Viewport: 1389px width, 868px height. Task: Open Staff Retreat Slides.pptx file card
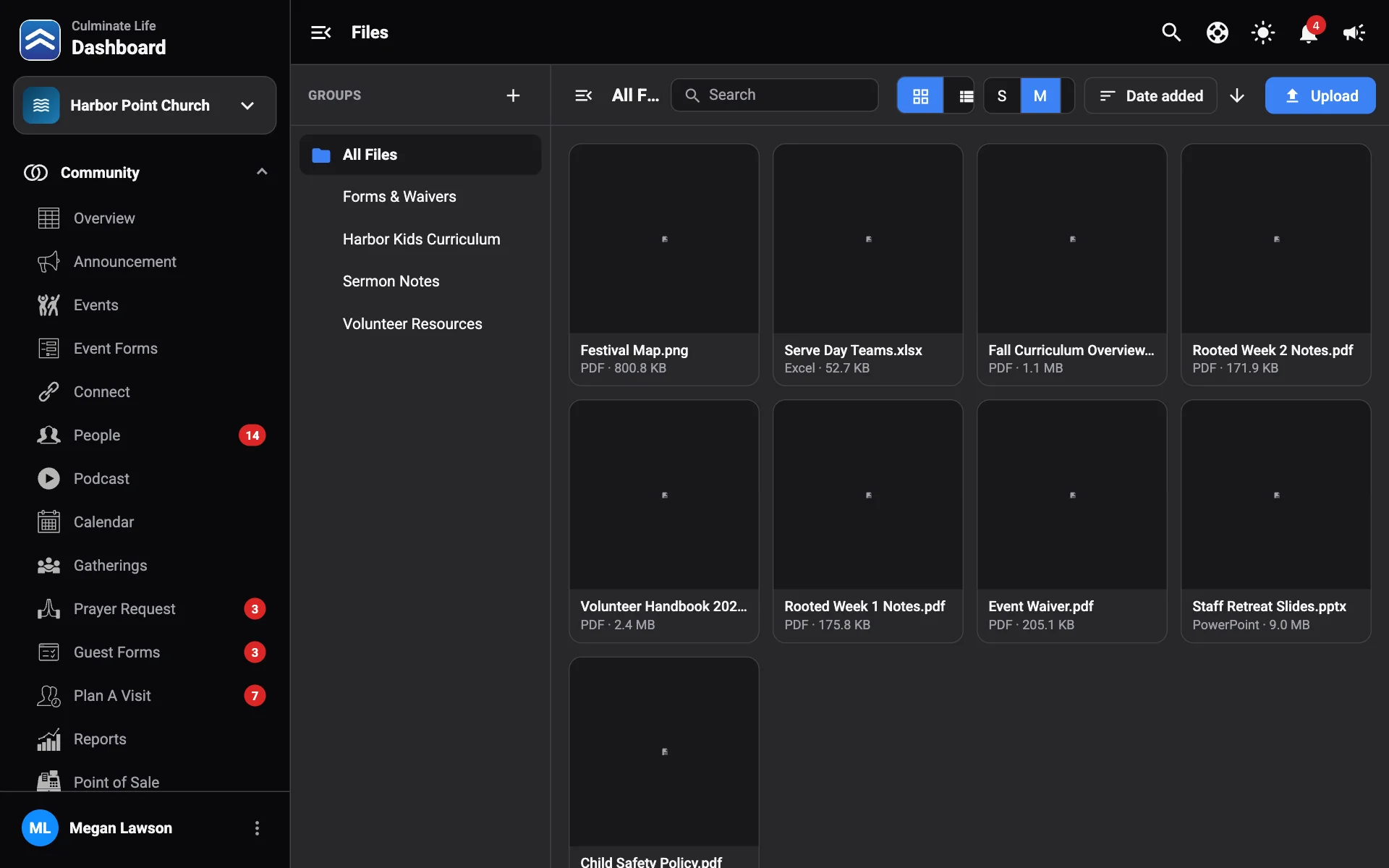tap(1275, 521)
